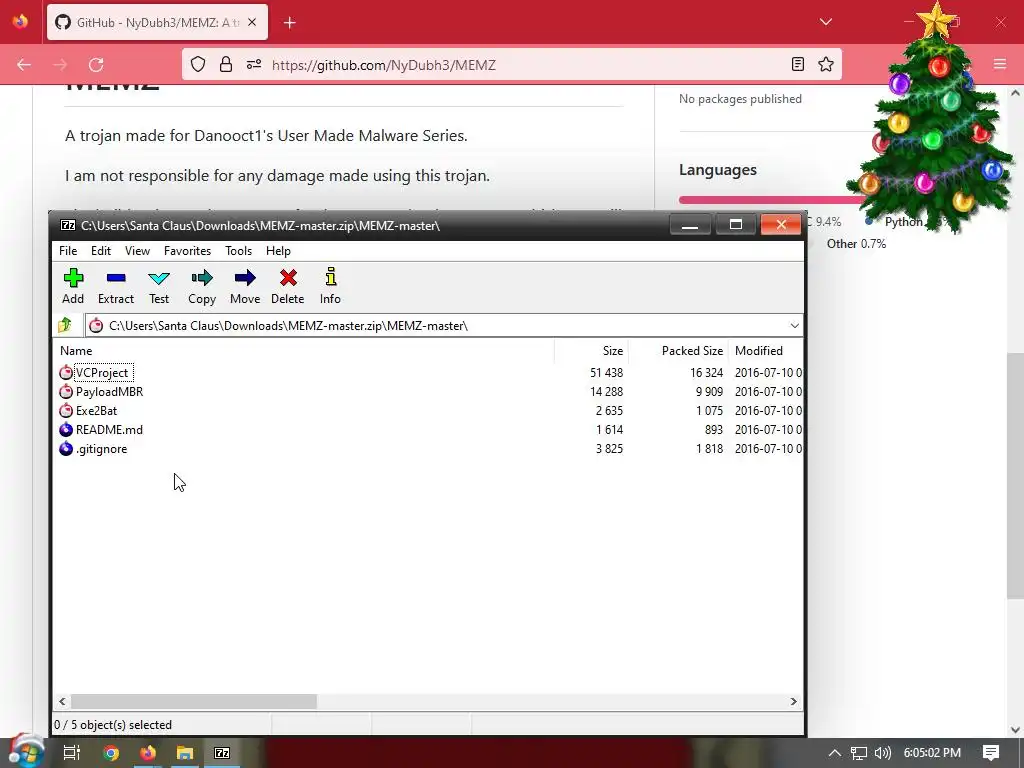This screenshot has height=768, width=1024.
Task: Run the Test archive toolbar button
Action: 159,286
